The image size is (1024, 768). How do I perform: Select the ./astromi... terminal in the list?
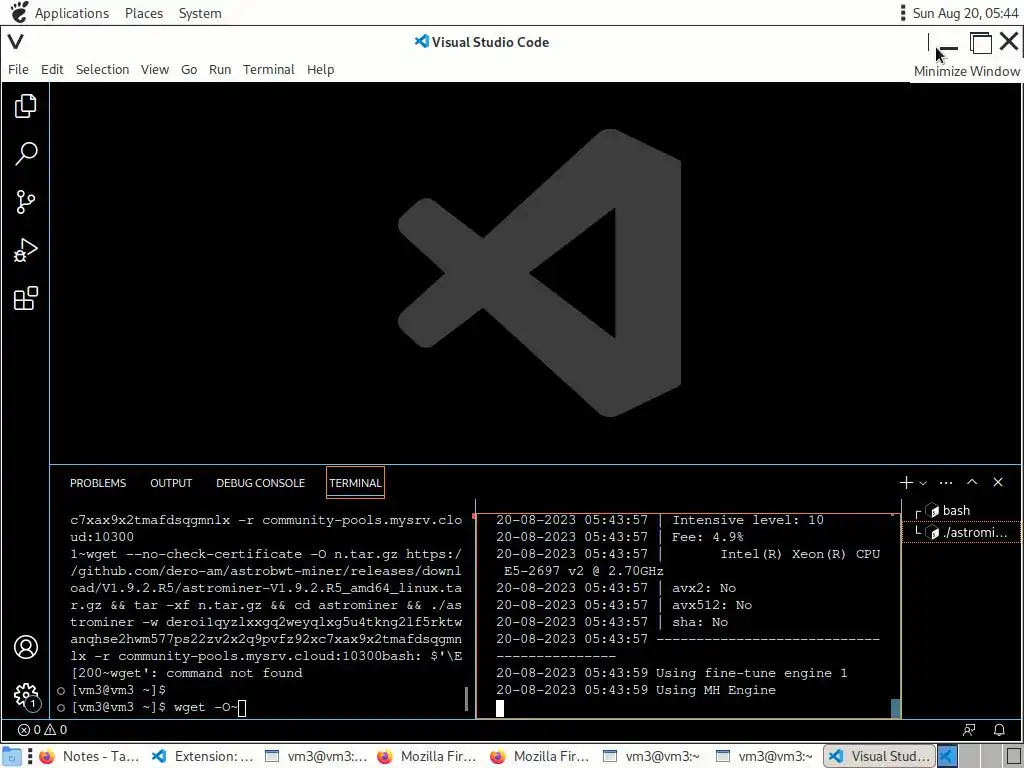[961, 533]
